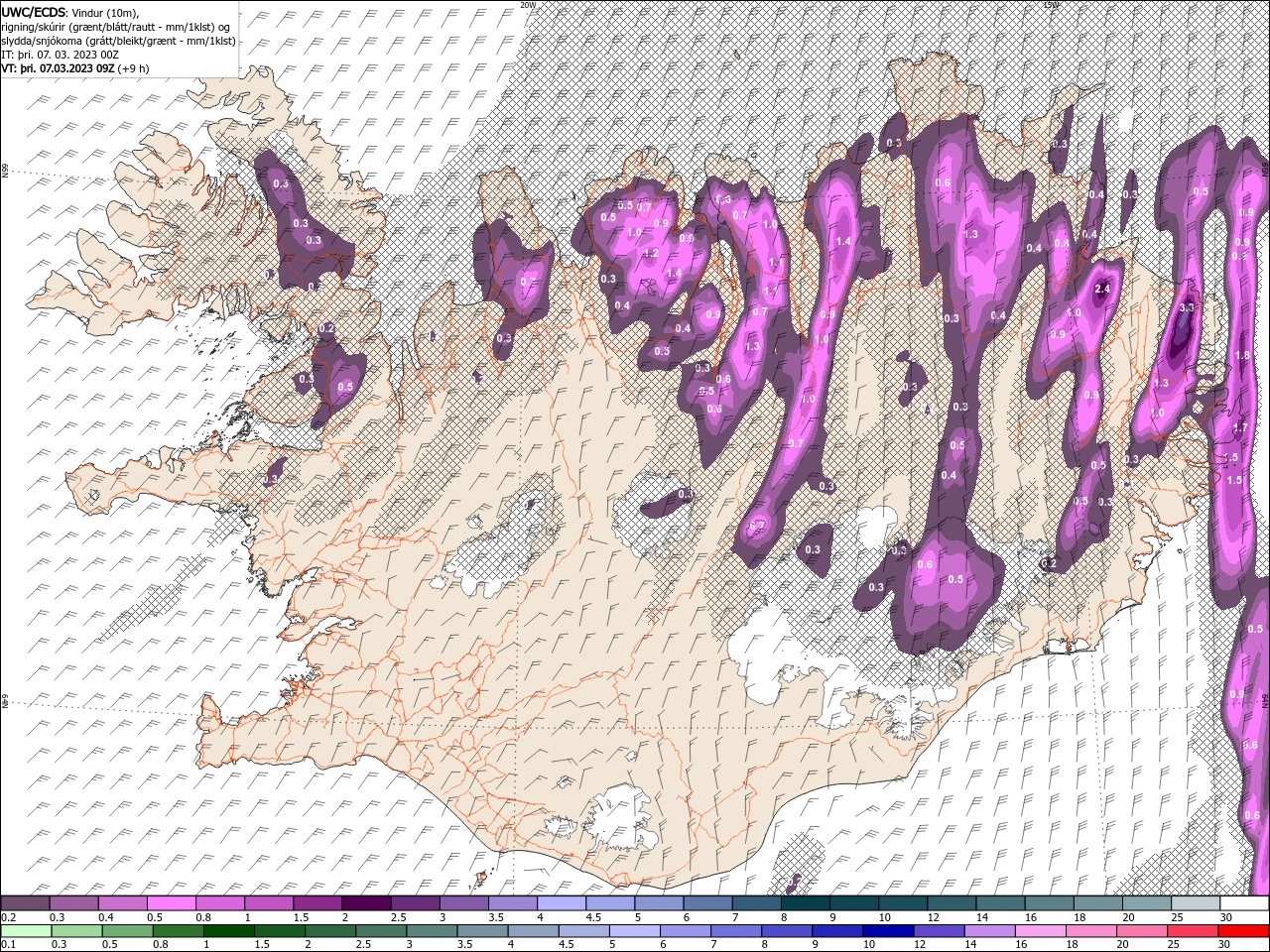
Task: Select the hatched white upper swatch above 30
Action: coord(1245,903)
